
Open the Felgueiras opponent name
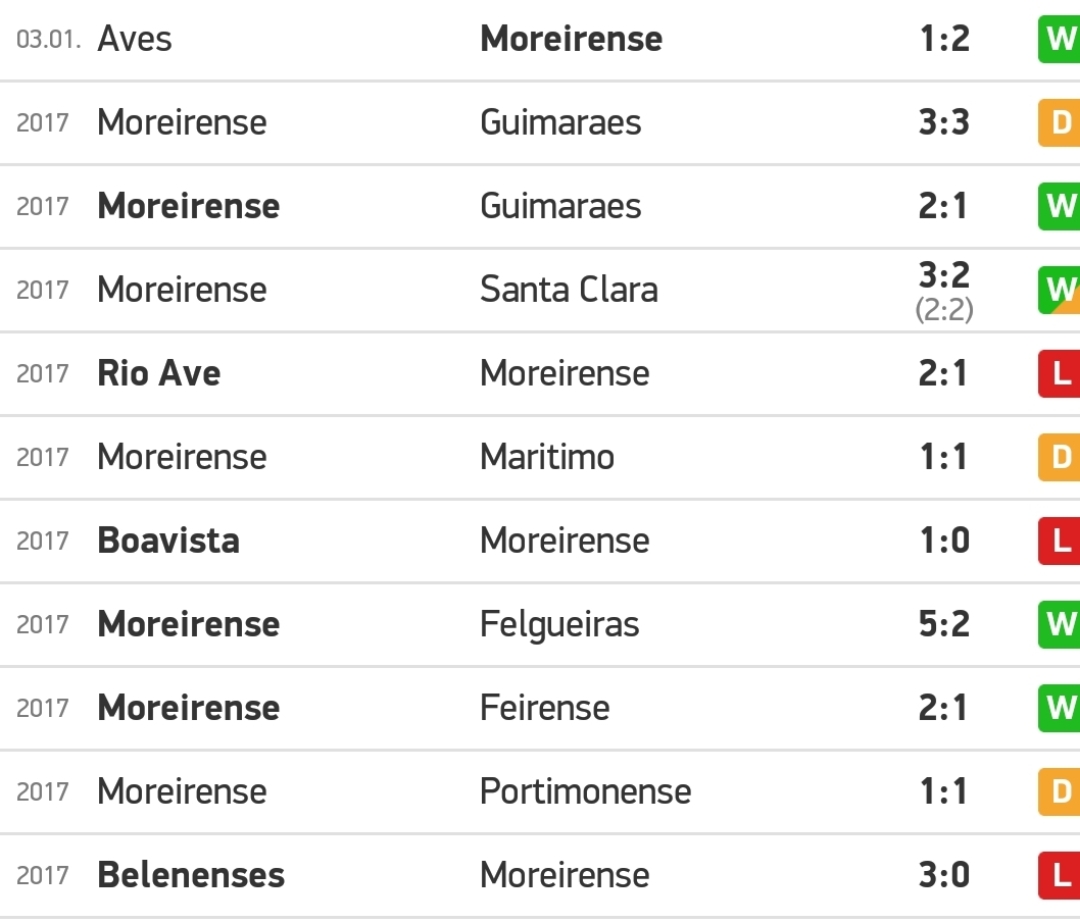click(x=559, y=625)
